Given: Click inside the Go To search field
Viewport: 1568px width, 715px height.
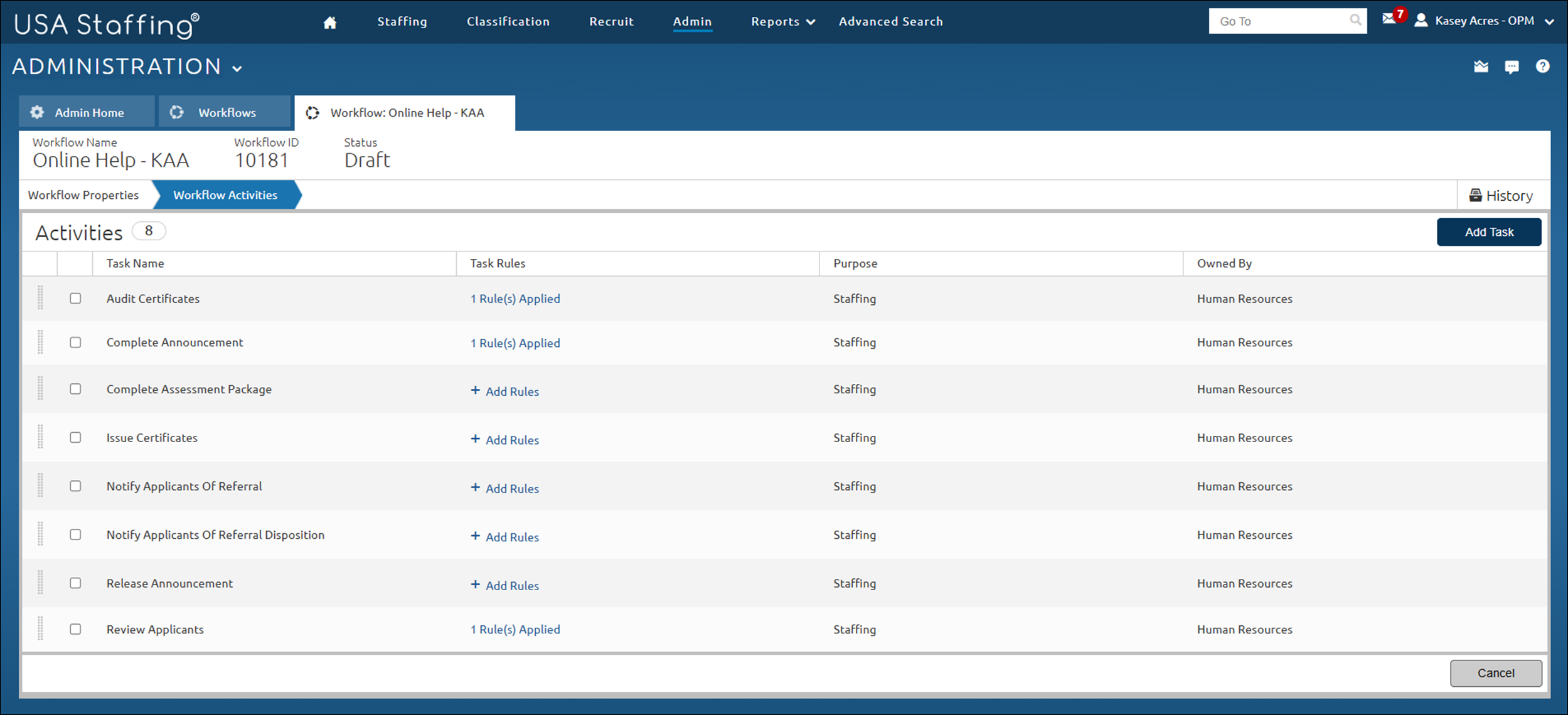Looking at the screenshot, I should point(1280,20).
